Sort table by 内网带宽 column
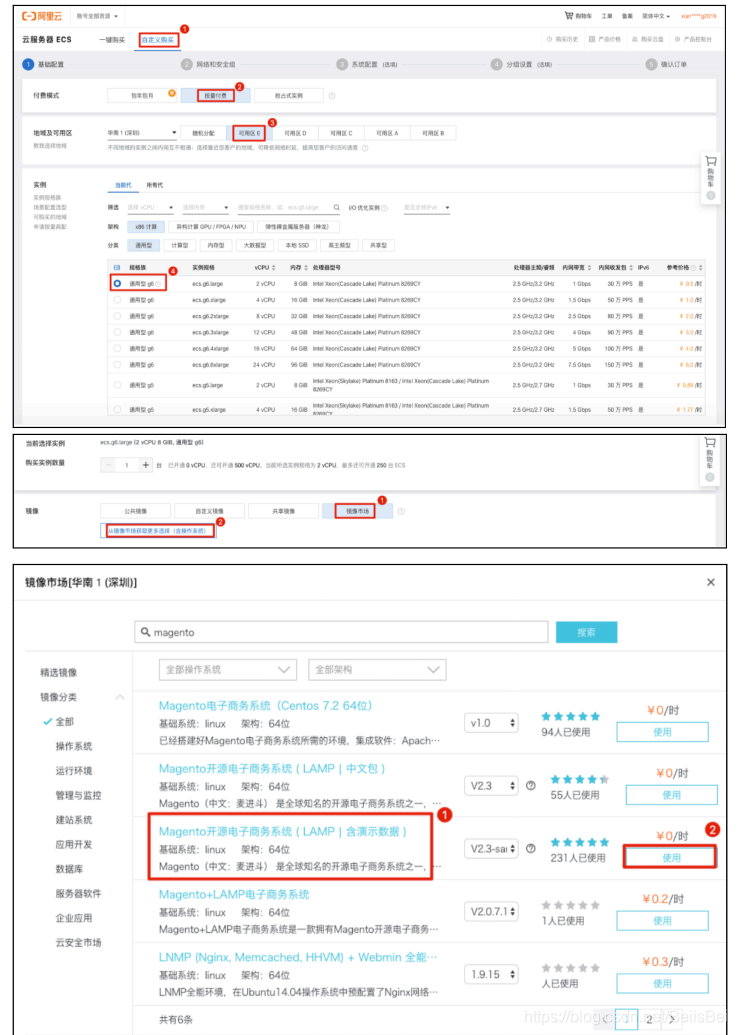Screen dimensions: 737x1035 [x=577, y=267]
